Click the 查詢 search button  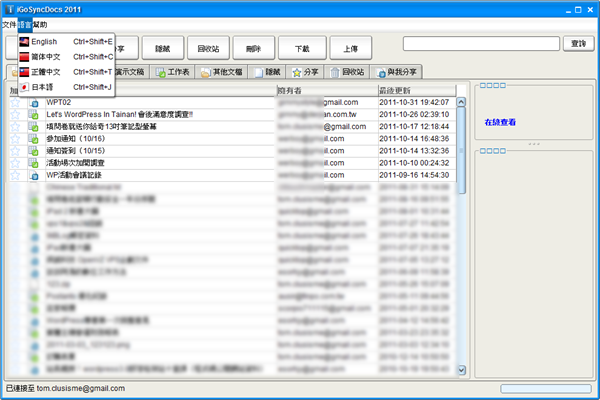(x=578, y=44)
